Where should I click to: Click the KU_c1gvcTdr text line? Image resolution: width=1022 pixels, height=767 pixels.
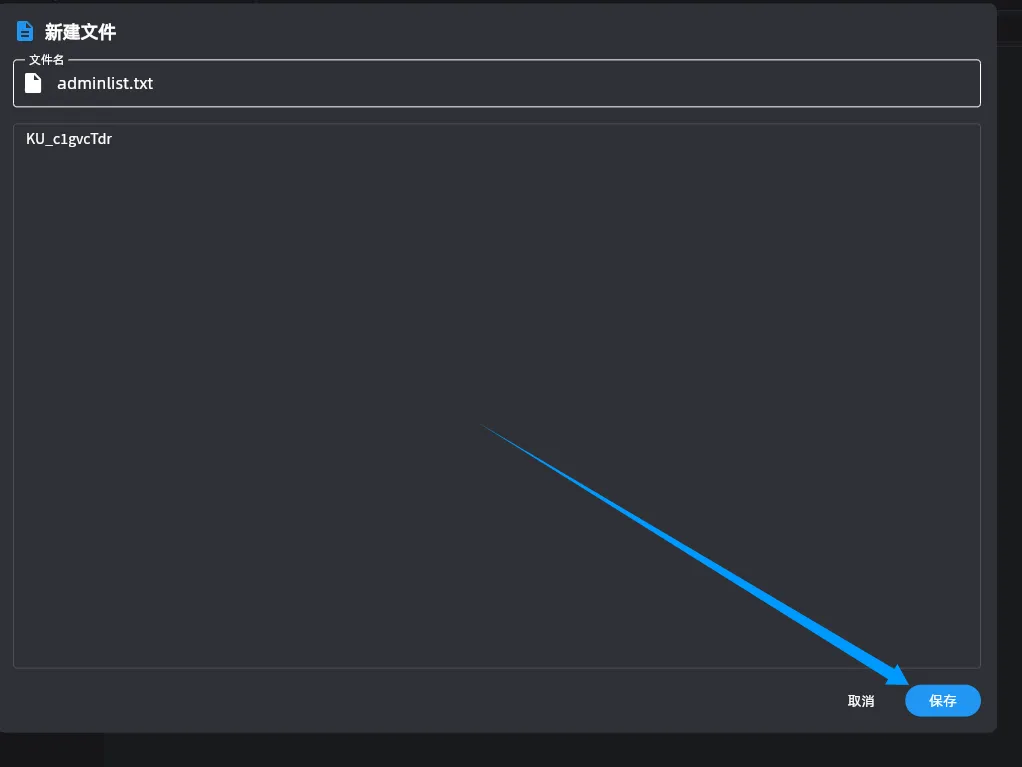point(69,139)
